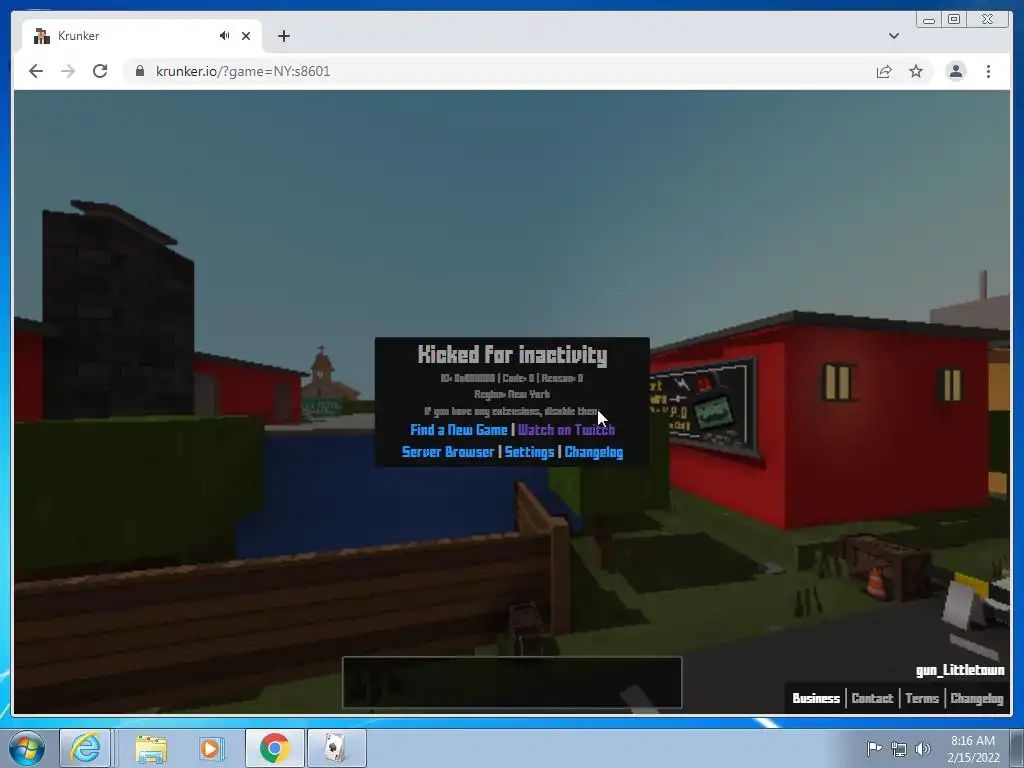Viewport: 1024px width, 768px height.
Task: Restore down the Chrome window
Action: coord(954,20)
